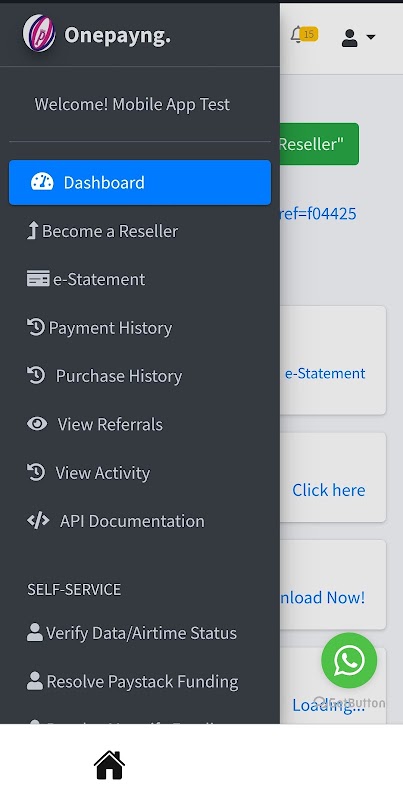Expand the user account dropdown

click(x=358, y=38)
